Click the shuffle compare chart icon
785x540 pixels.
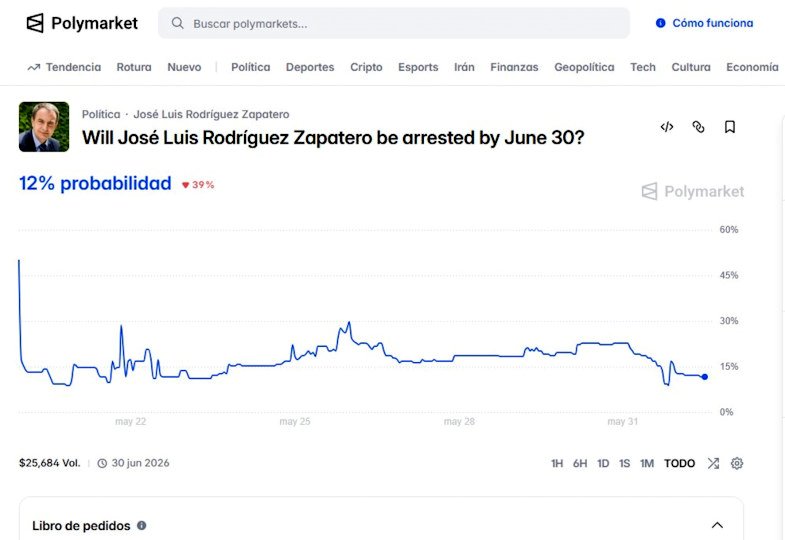(x=713, y=463)
